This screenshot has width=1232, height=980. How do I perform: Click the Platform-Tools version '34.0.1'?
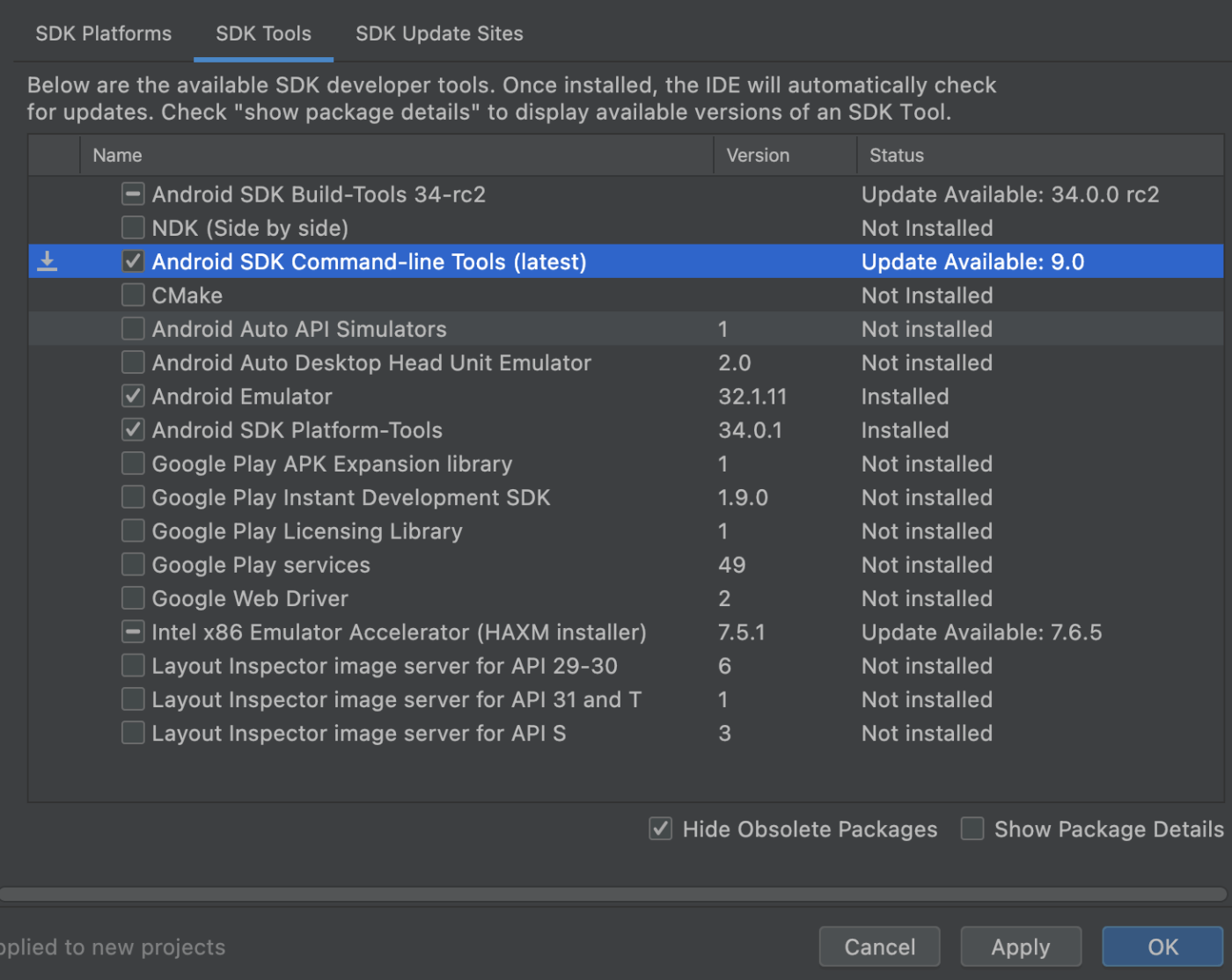tap(750, 430)
